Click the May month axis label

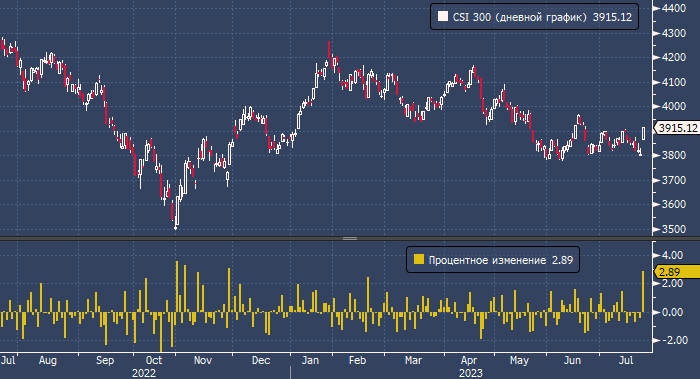point(519,360)
